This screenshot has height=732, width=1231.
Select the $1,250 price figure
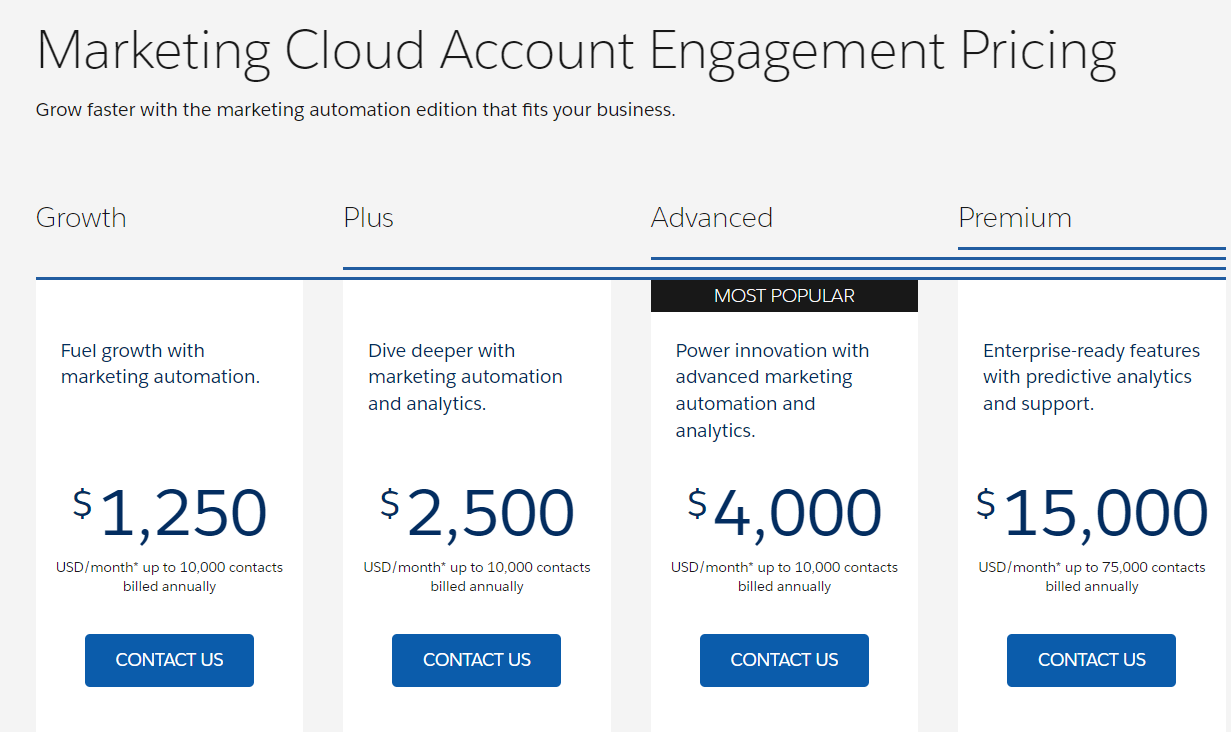click(169, 512)
